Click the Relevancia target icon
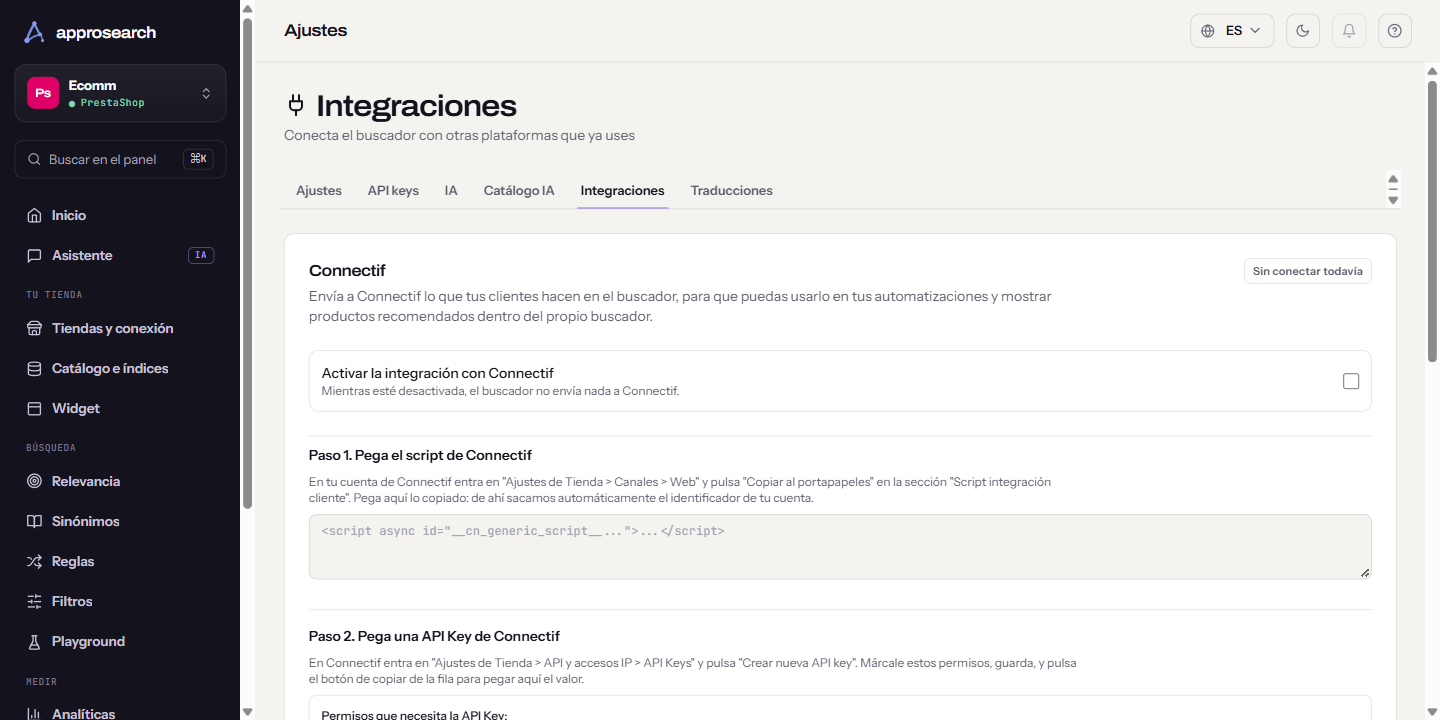This screenshot has width=1440, height=720. 34,481
